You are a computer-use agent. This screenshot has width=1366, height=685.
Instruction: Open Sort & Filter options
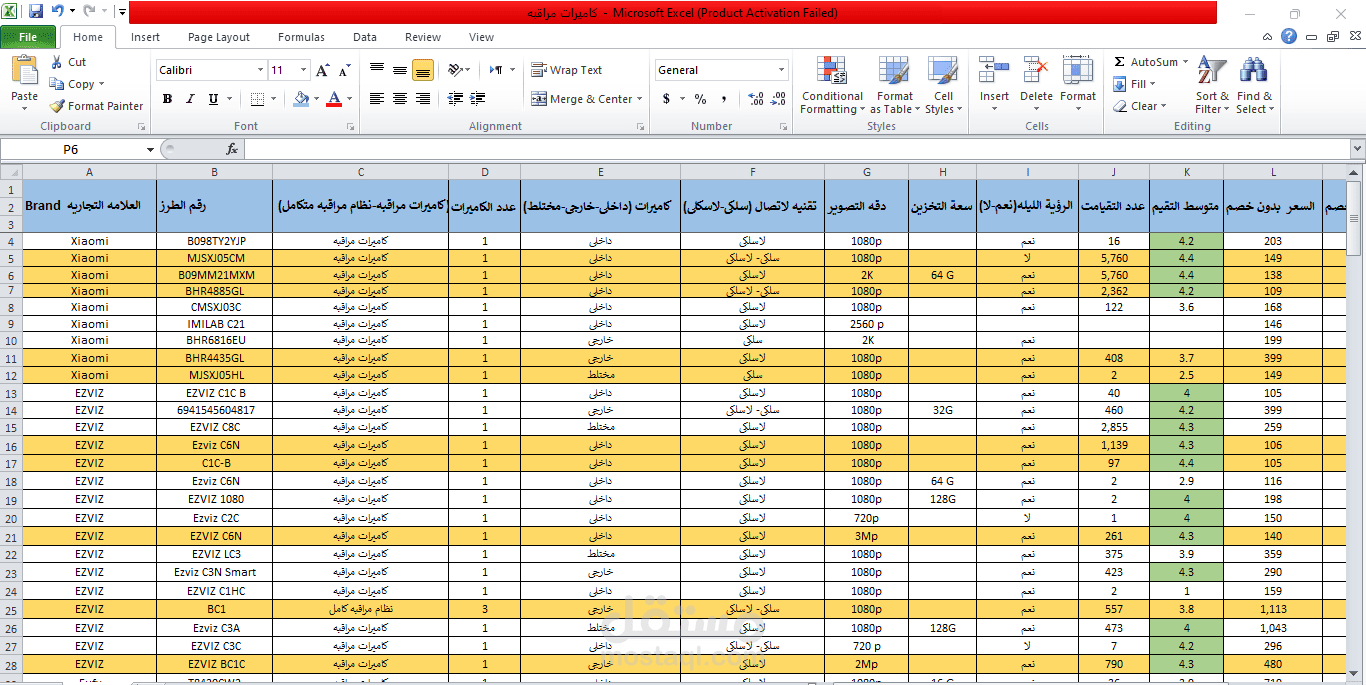click(1212, 85)
